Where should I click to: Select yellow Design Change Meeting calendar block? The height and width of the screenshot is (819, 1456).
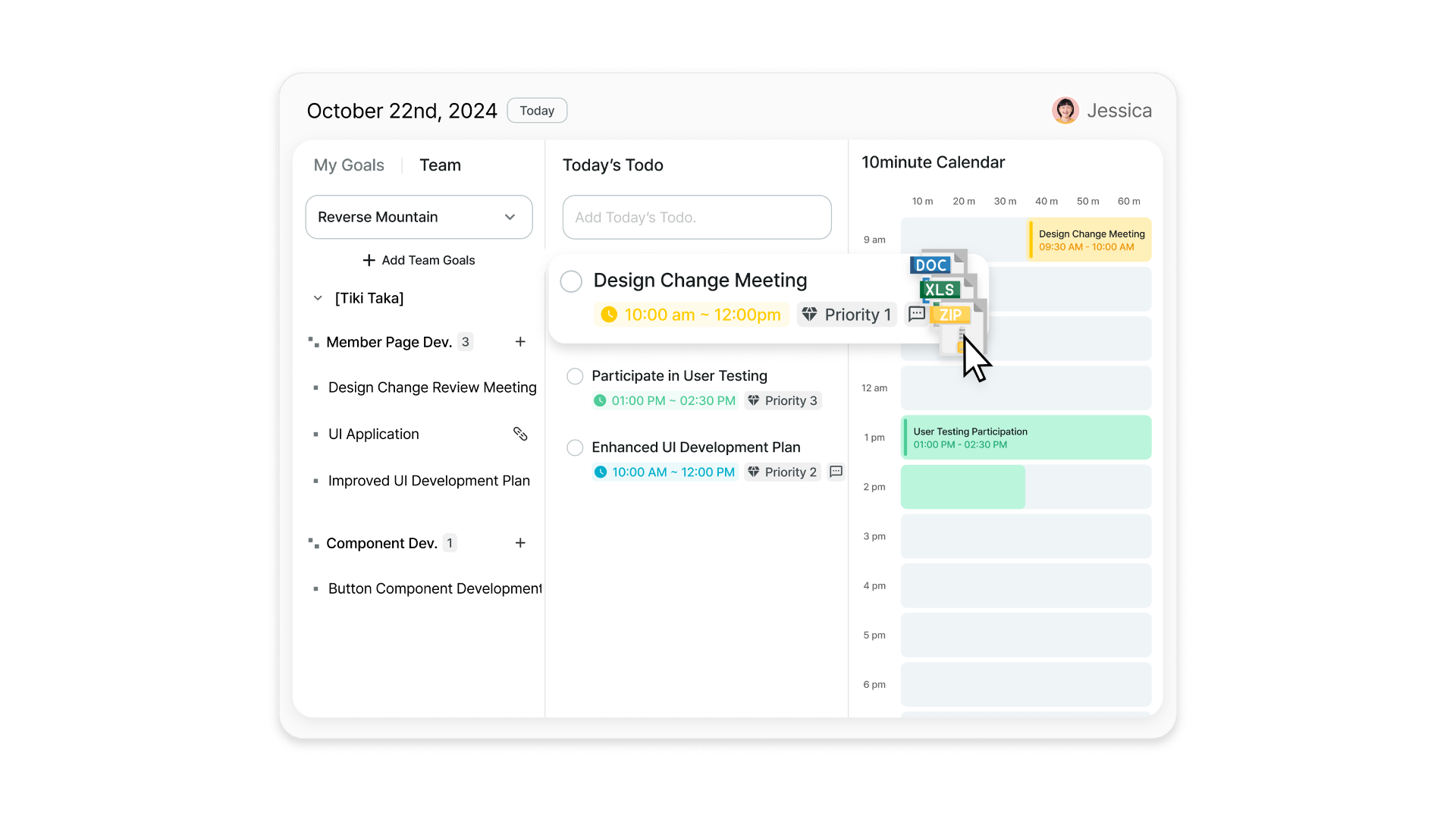1089,240
